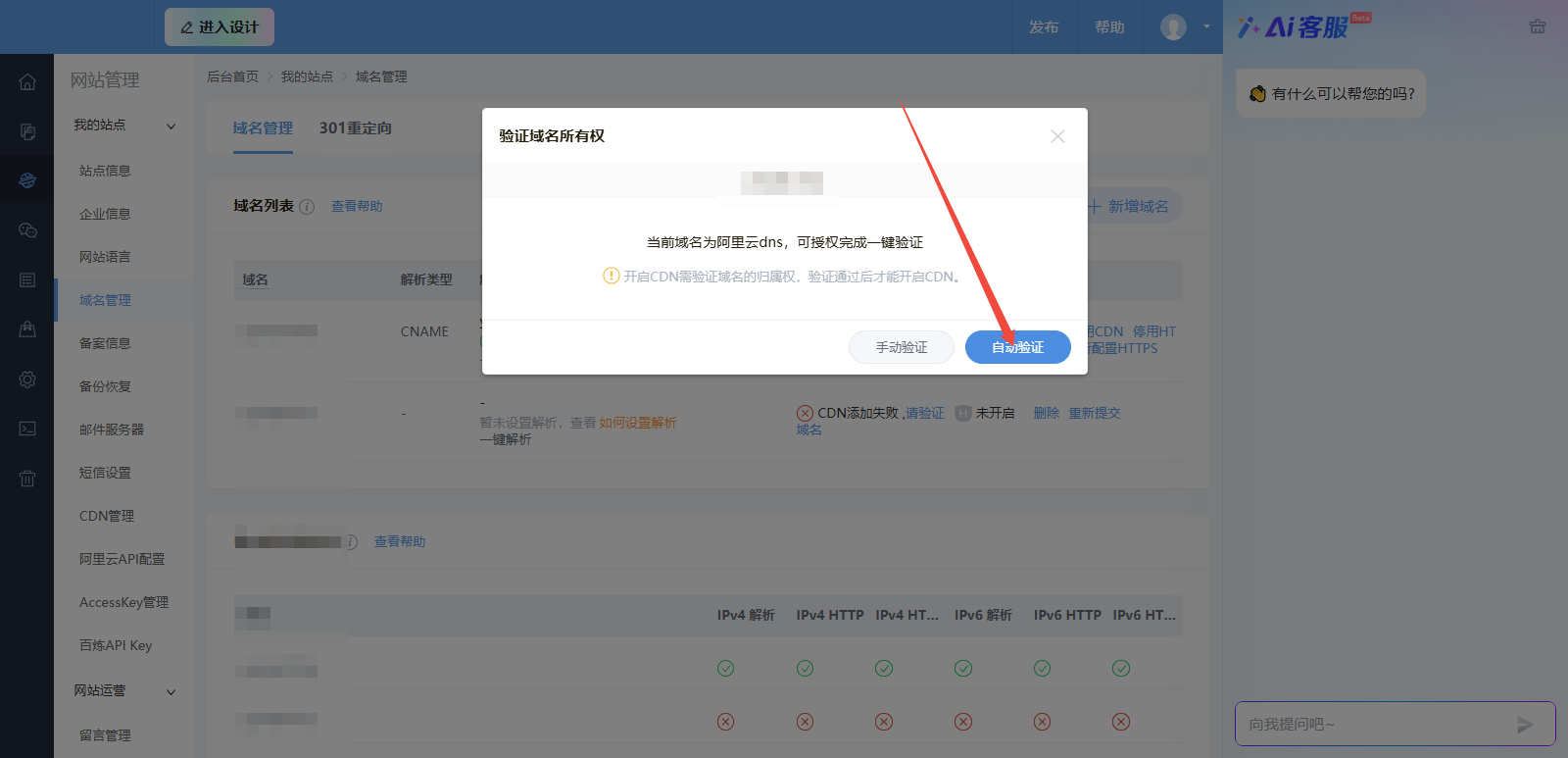Open the 帮助 menu item
The width and height of the screenshot is (1568, 758).
[x=1109, y=27]
